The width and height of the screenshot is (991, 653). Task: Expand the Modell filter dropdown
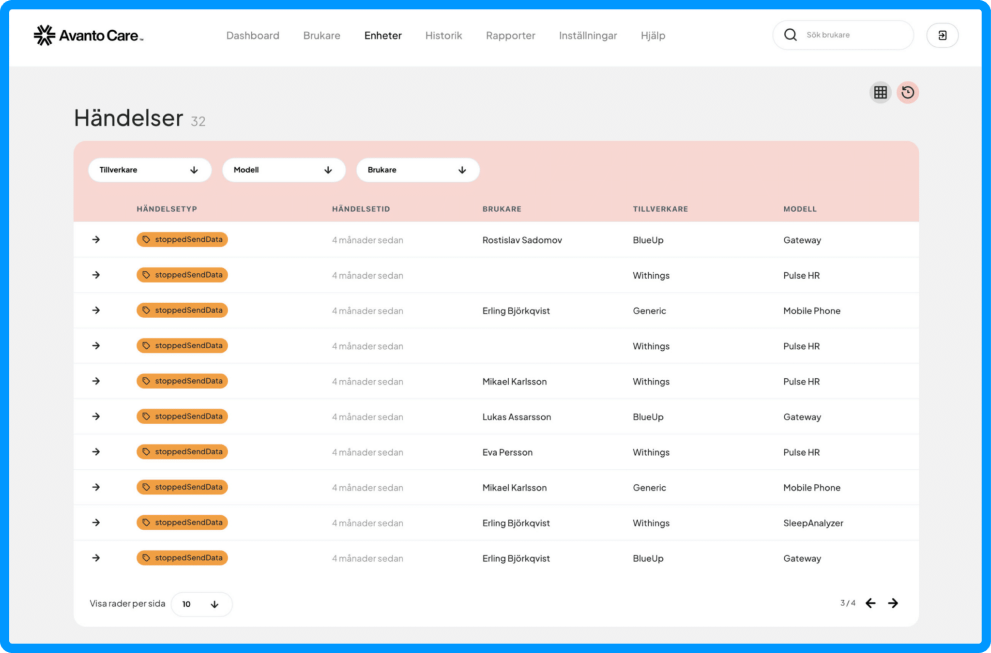point(284,170)
